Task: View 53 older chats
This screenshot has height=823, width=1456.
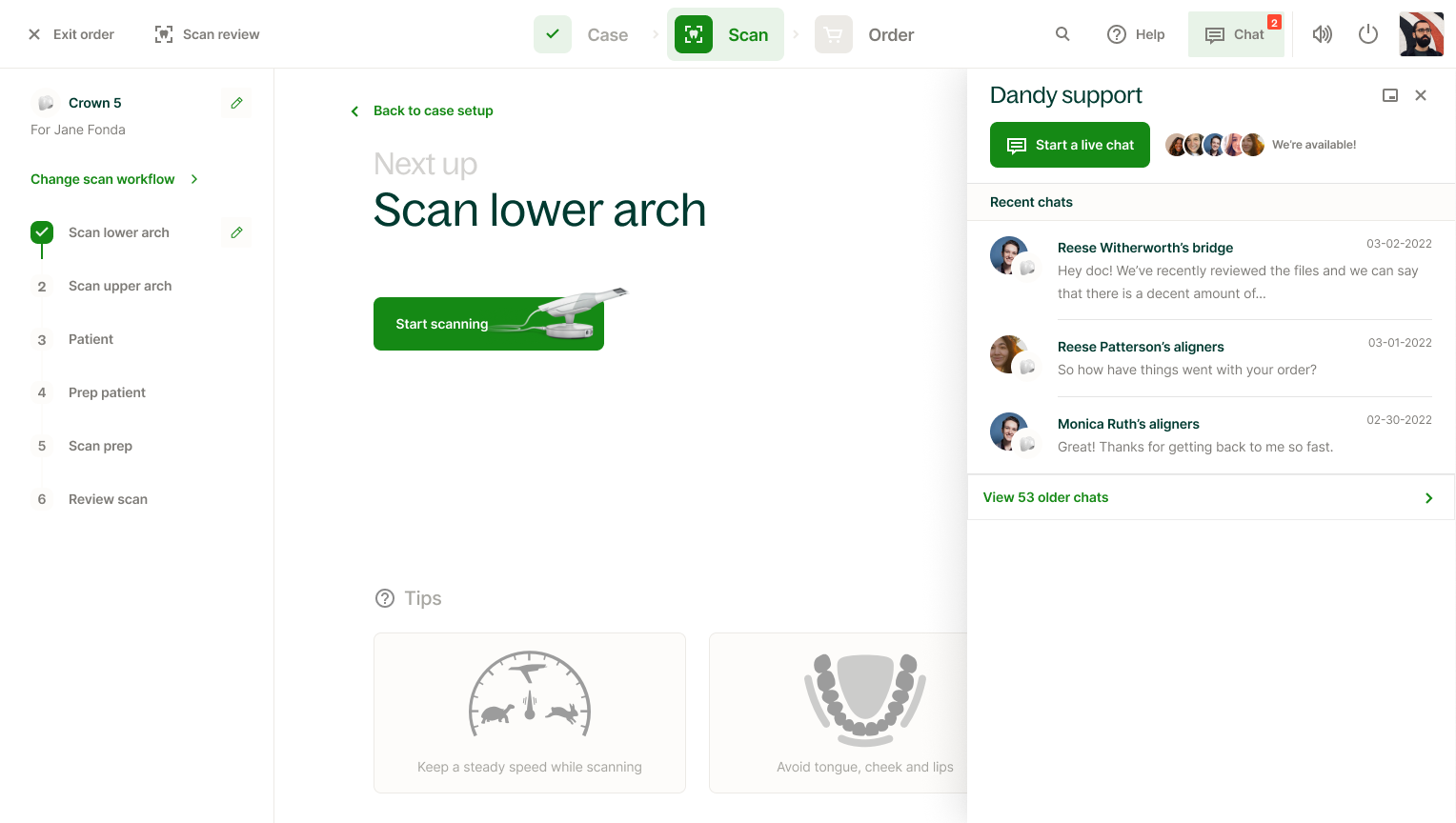Action: pos(1045,497)
